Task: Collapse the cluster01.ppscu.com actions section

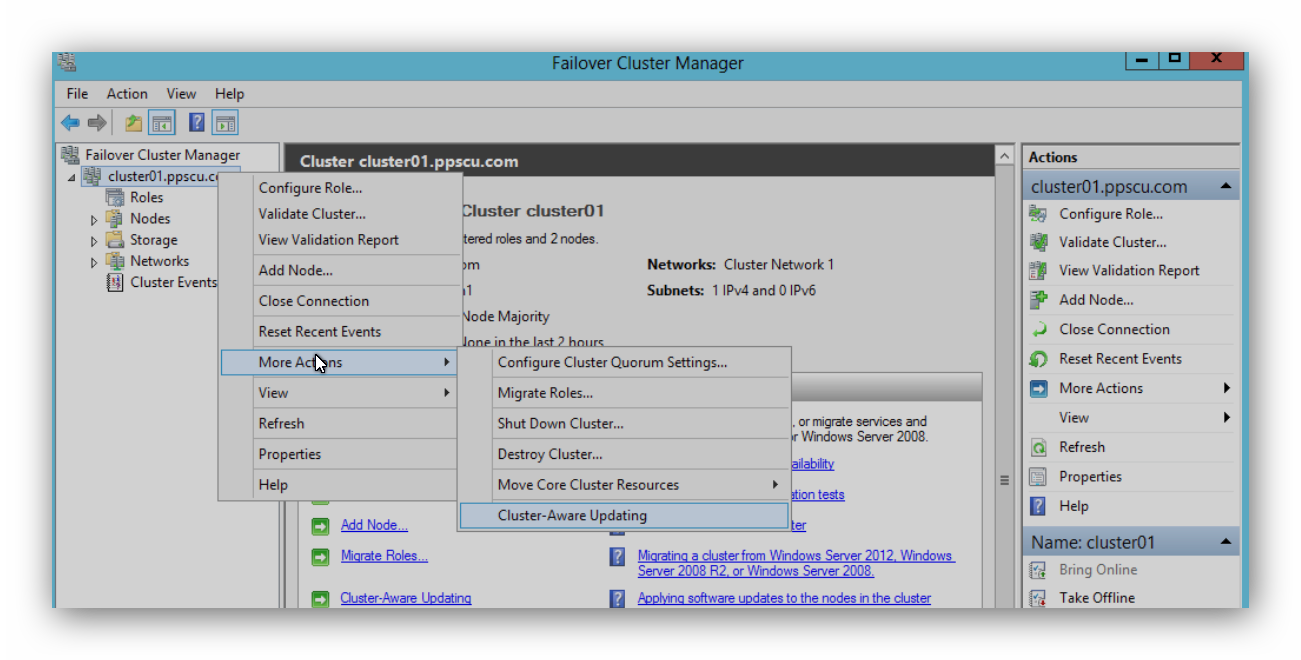Action: pos(1227,185)
